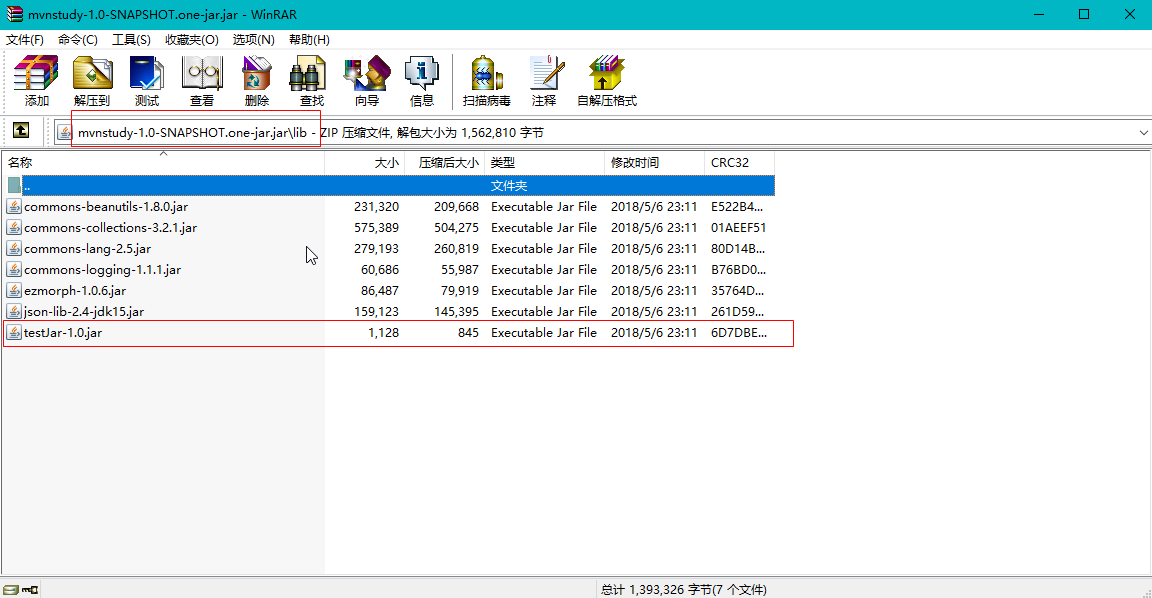Viewport: 1152px width, 598px height.
Task: Select the json-lib-2.4-jdk15.jar file name
Action: coord(84,311)
